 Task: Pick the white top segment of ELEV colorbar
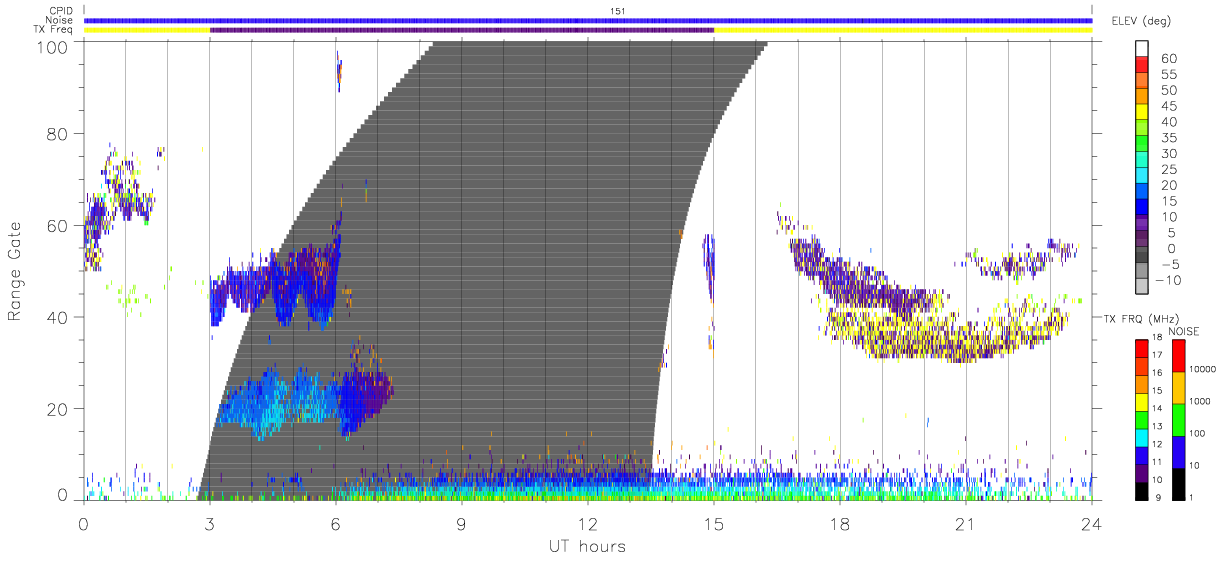tap(1143, 48)
